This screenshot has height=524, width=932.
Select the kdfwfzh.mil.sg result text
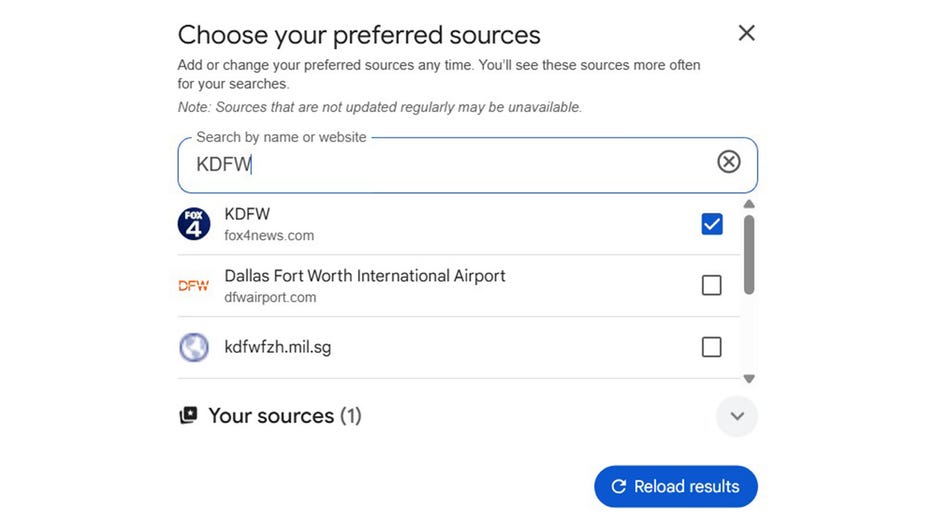pos(277,348)
